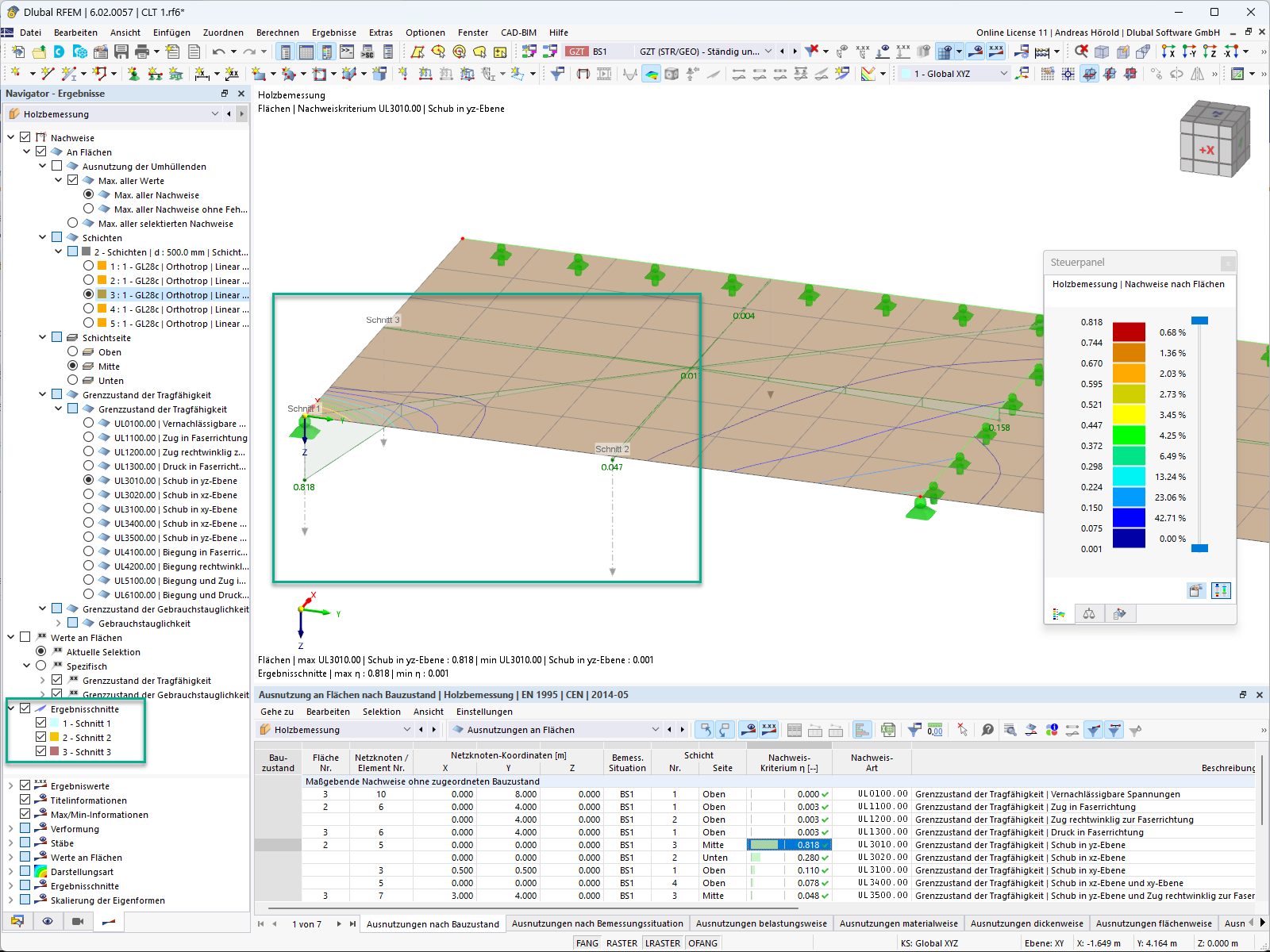Click the Undo arrow icon
This screenshot has height=952, width=1270.
click(218, 52)
